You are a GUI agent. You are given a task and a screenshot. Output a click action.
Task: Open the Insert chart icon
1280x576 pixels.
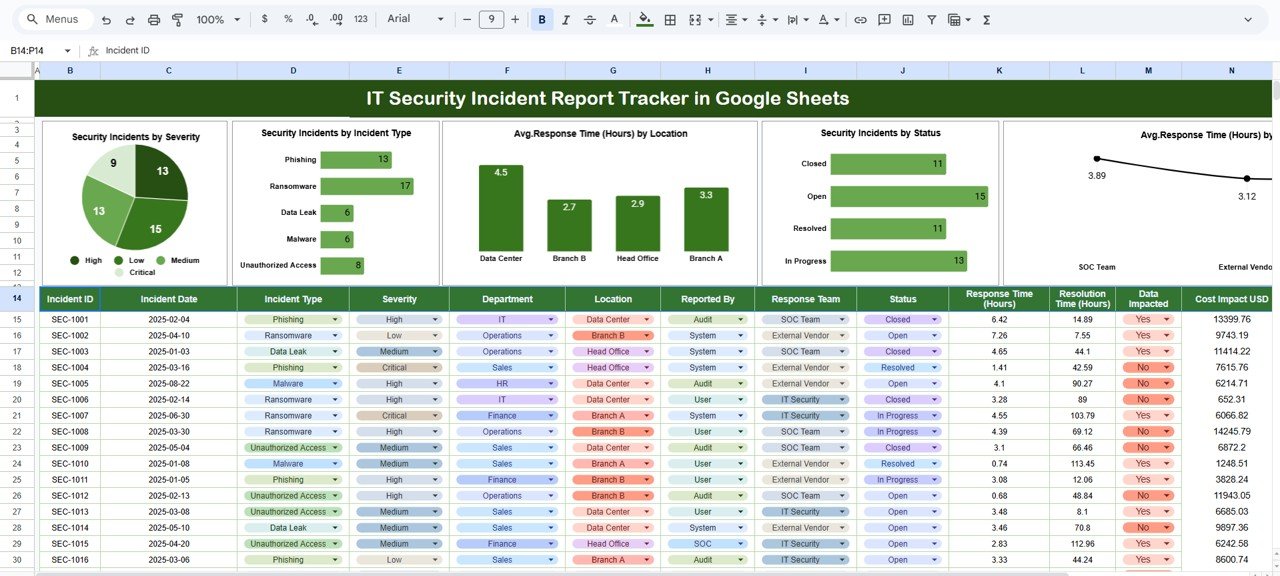(x=908, y=19)
